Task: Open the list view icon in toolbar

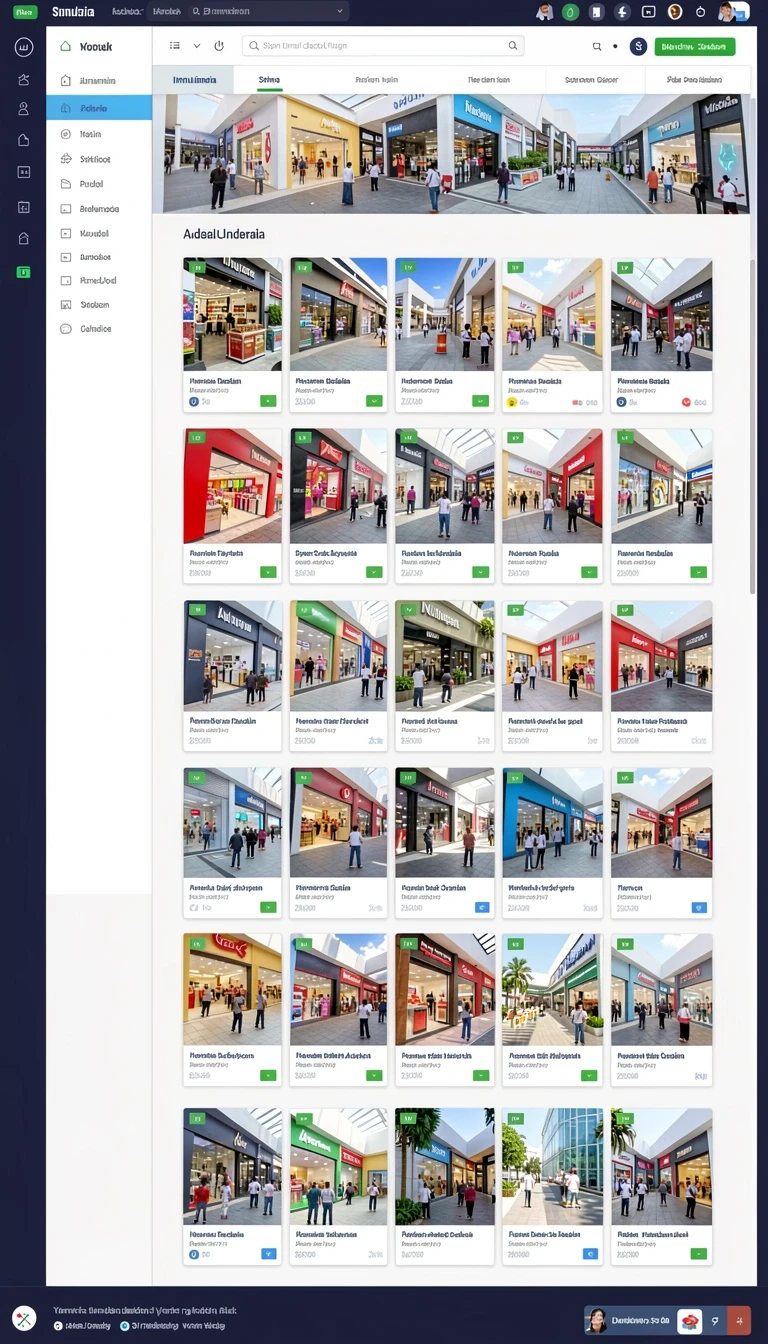Action: (x=175, y=46)
